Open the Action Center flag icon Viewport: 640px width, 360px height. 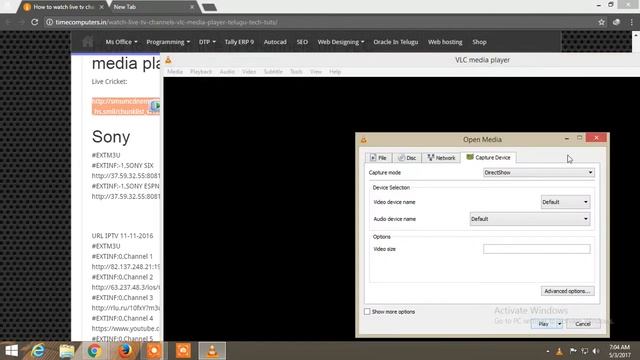(573, 351)
